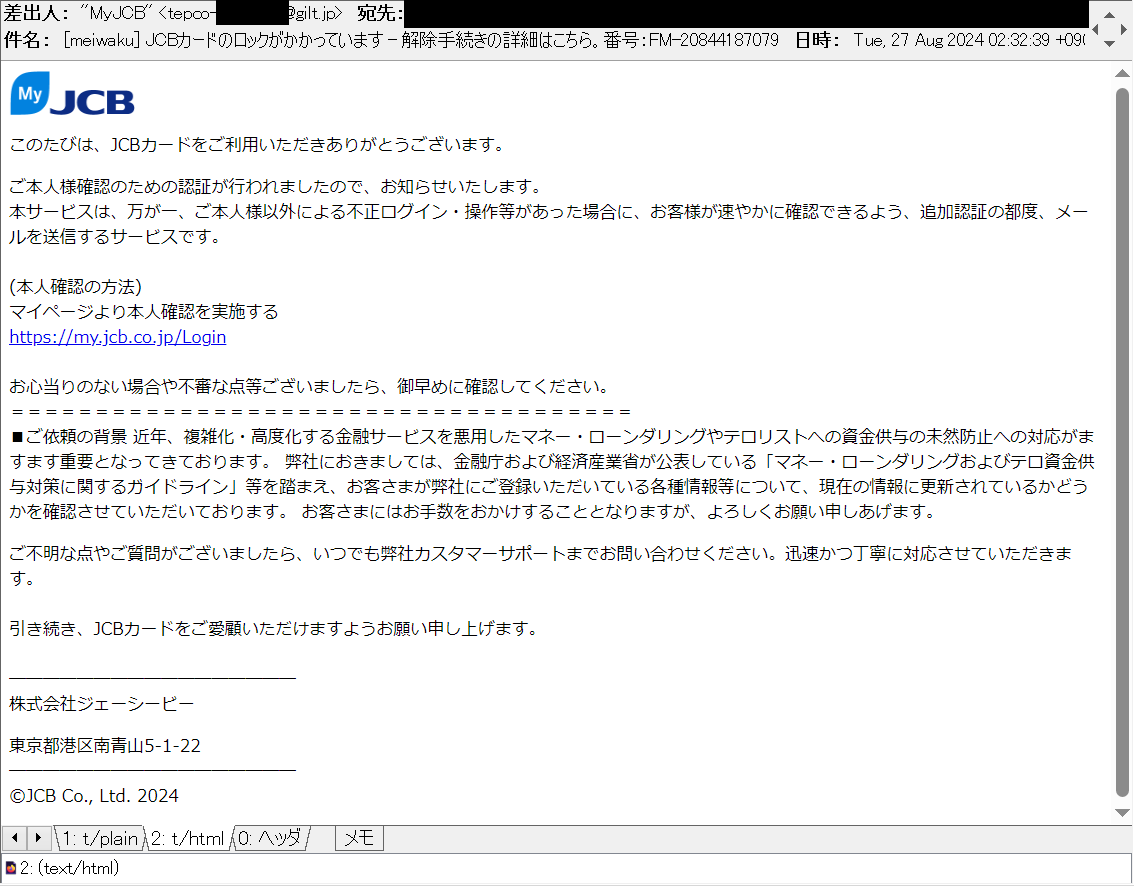This screenshot has height=886, width=1134.
Task: Click the closing line 引き続き、JCBカード
Action: [x=275, y=629]
